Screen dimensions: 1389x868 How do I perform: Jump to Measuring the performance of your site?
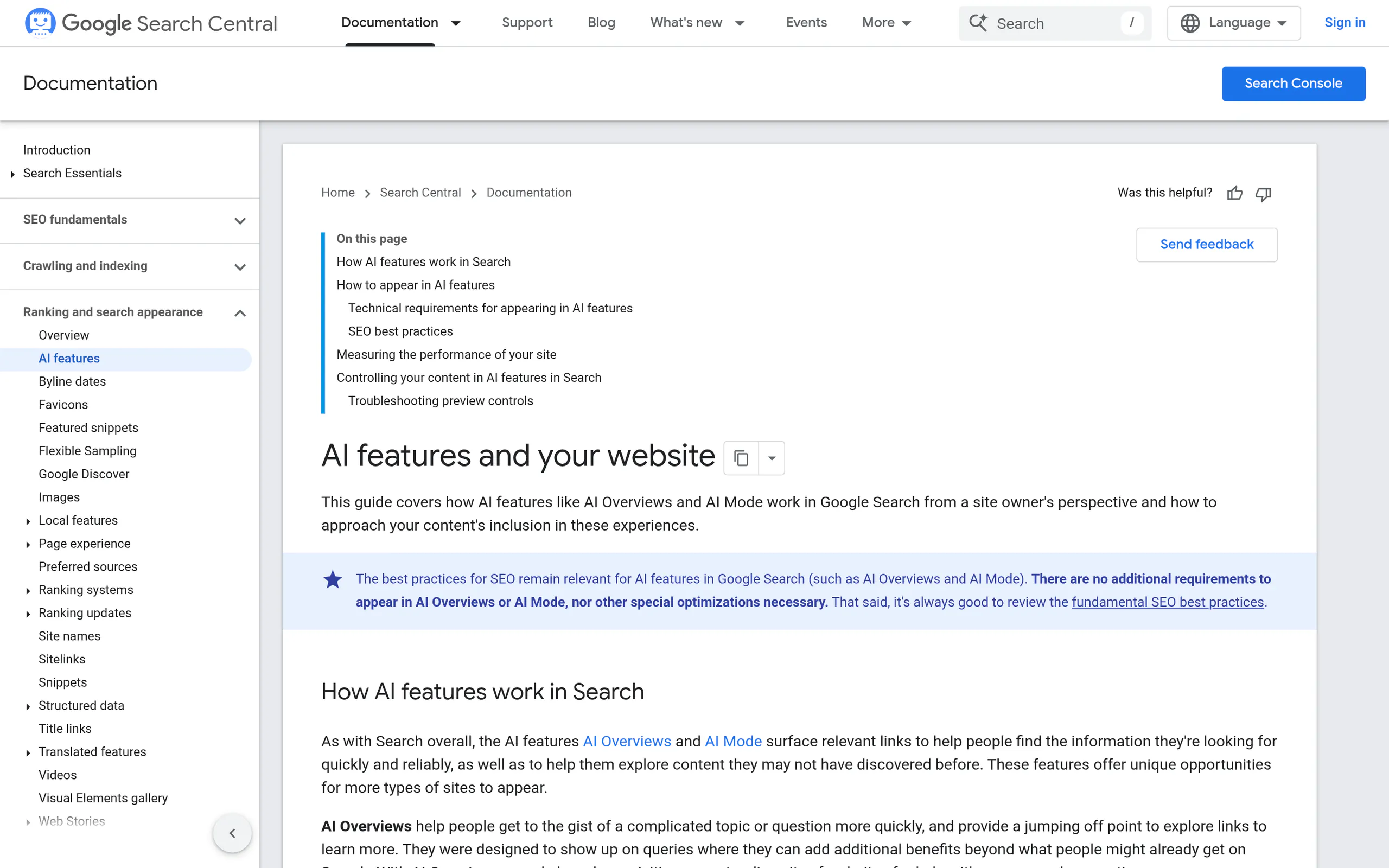446,355
